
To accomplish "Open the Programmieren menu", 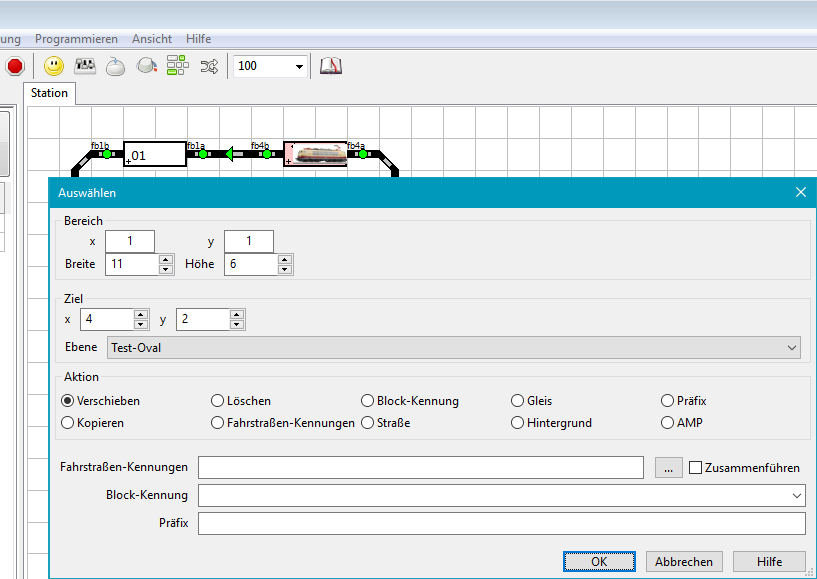I will click(x=76, y=39).
